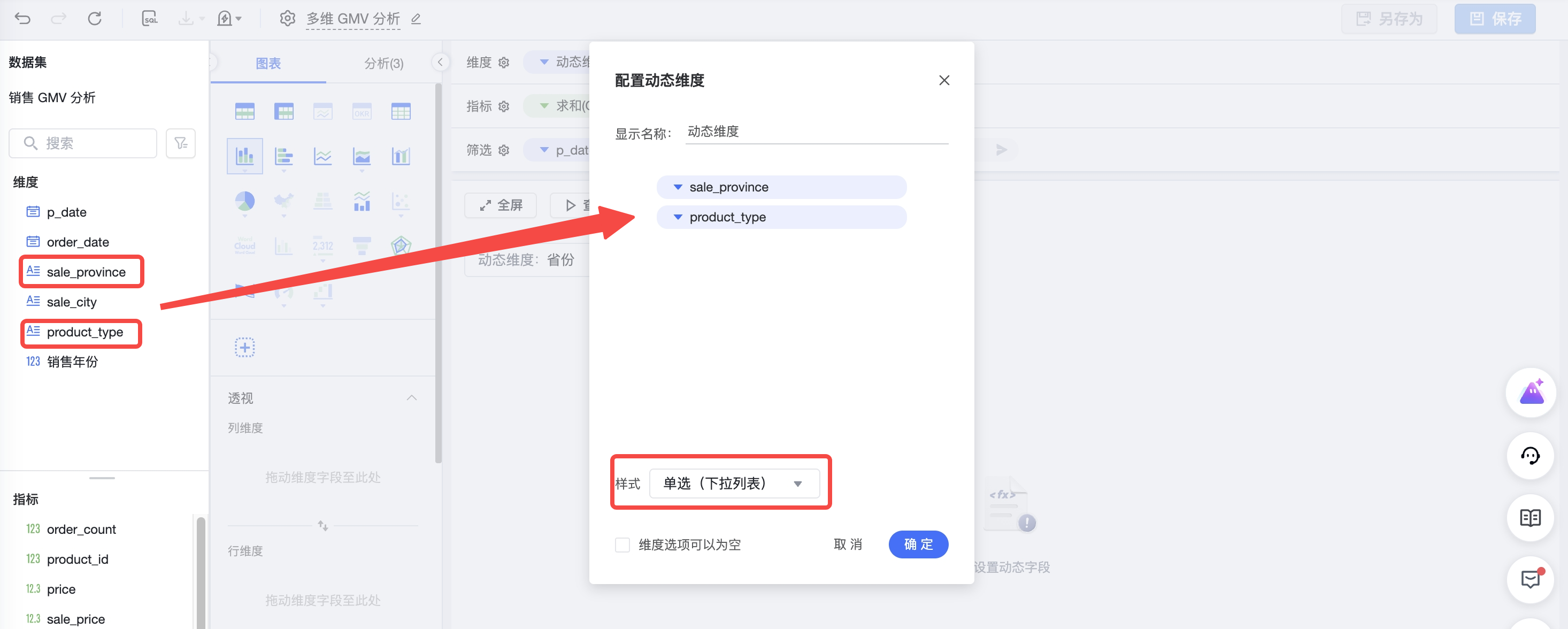Viewport: 1568px width, 629px height.
Task: Open the SQL view icon
Action: (149, 18)
